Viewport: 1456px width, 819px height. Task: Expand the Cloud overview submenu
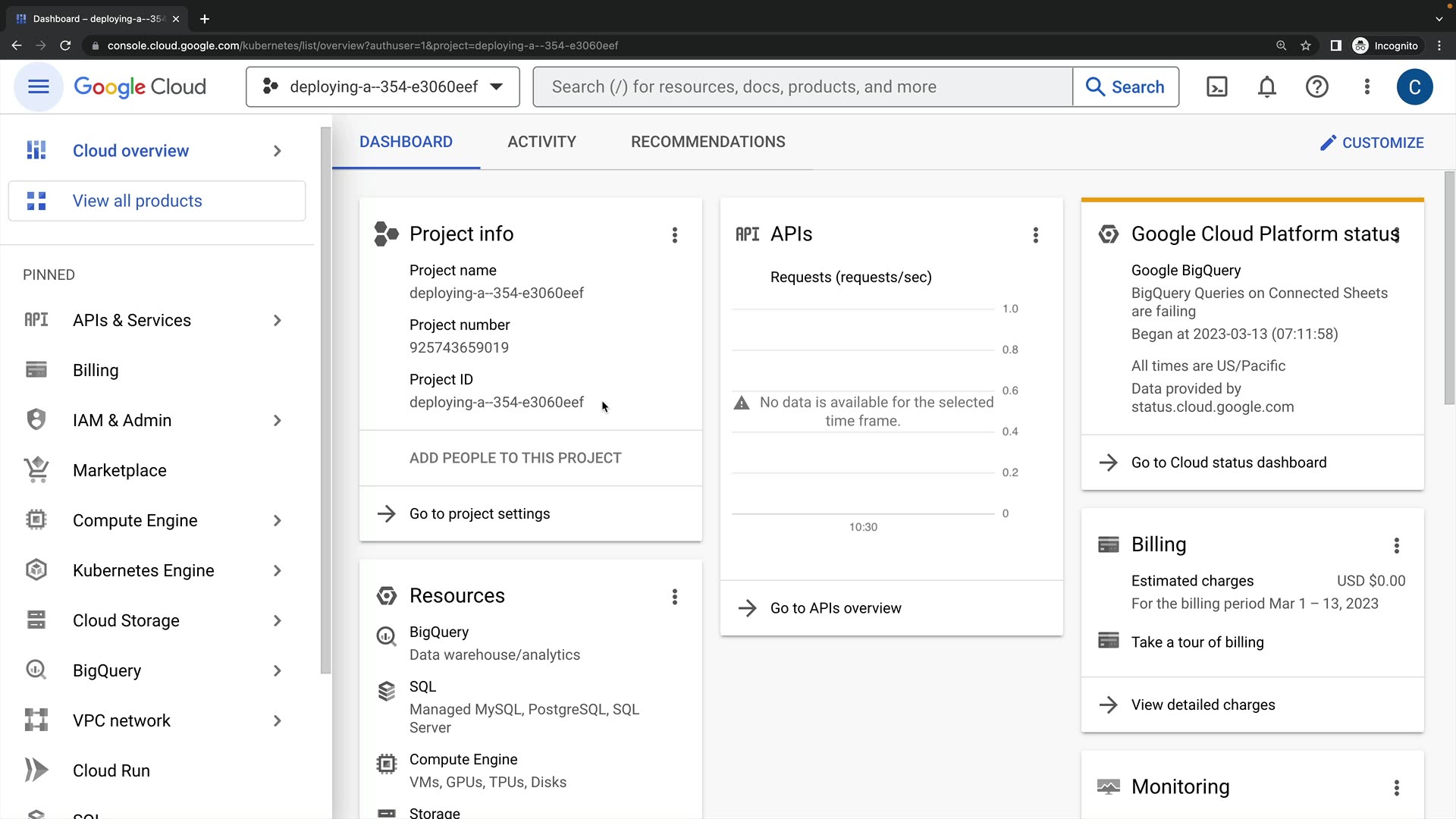point(278,151)
